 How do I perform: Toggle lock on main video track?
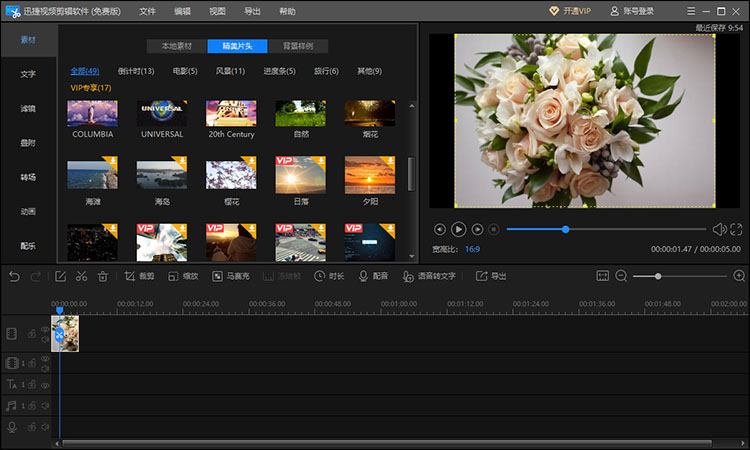(32, 334)
